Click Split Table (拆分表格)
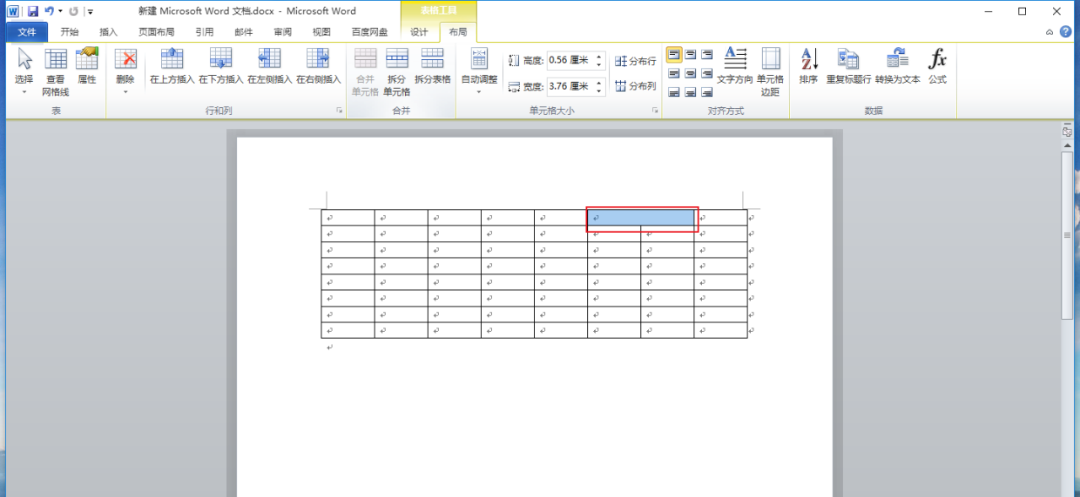The width and height of the screenshot is (1080, 497). [x=433, y=66]
